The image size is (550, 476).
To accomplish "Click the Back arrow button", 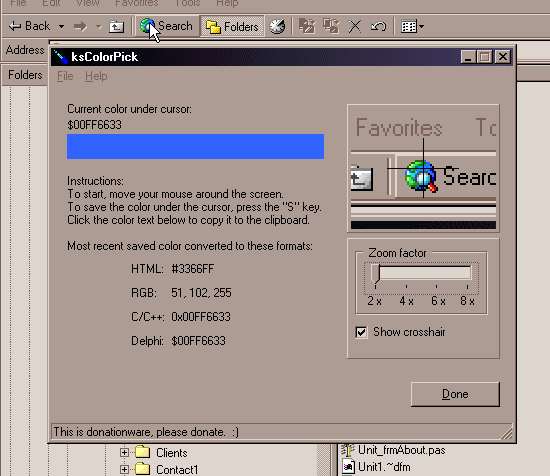I will (30, 26).
